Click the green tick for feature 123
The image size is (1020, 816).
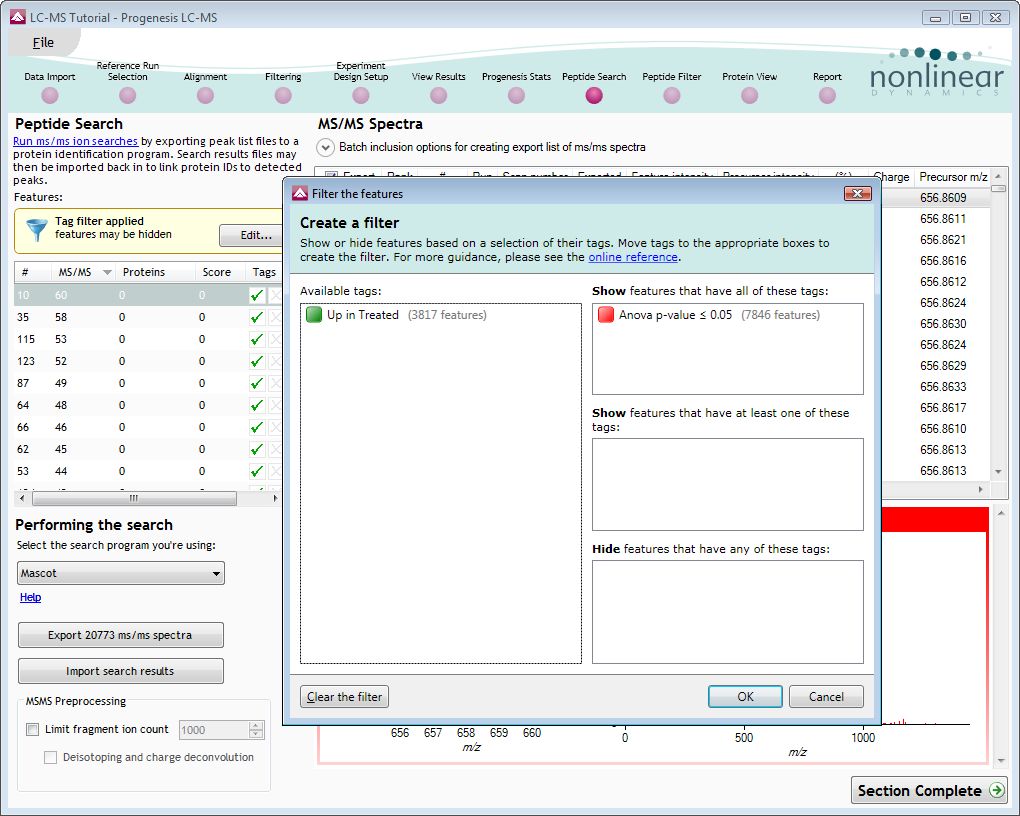[257, 361]
